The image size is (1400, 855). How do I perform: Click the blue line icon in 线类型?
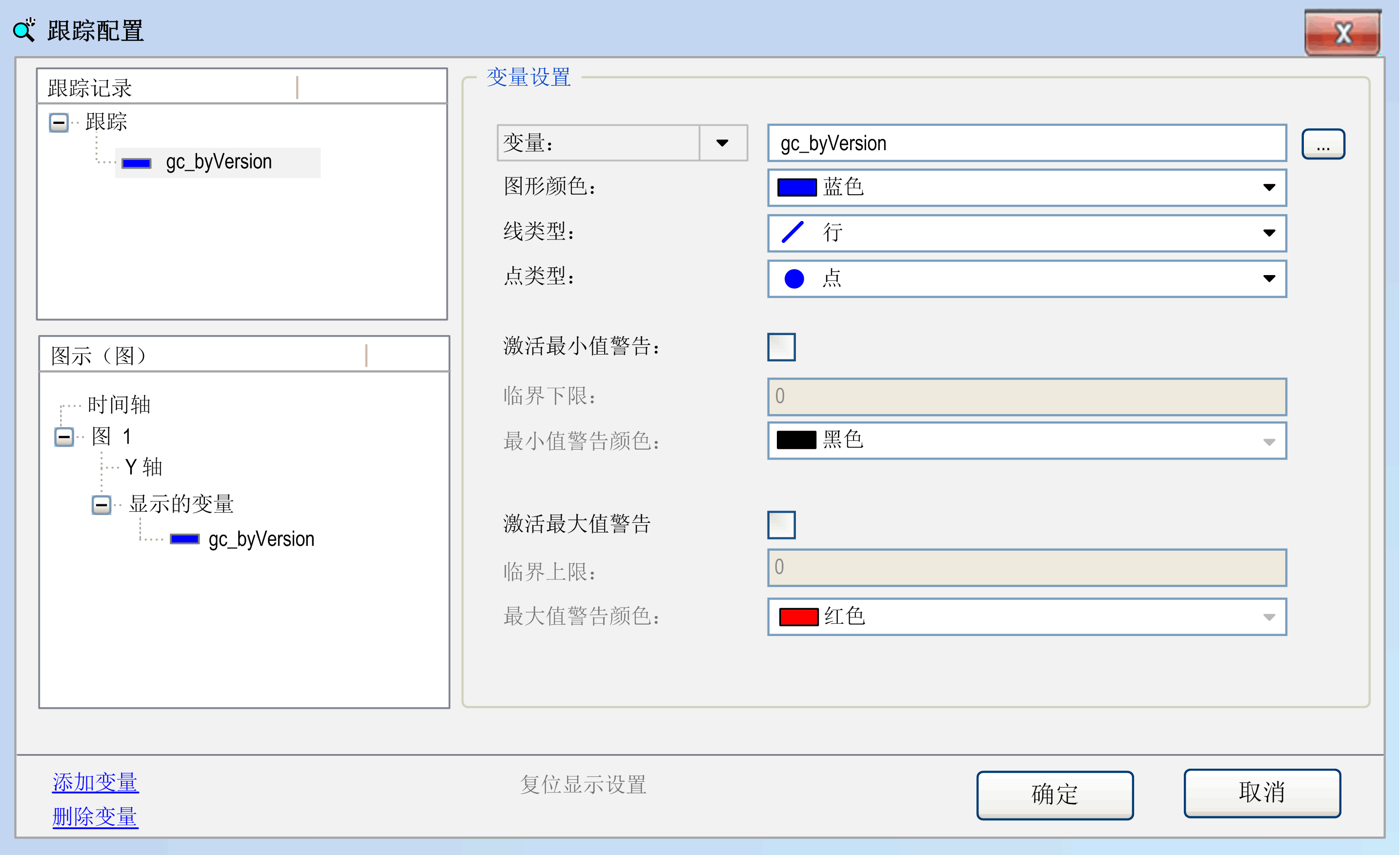pos(792,232)
